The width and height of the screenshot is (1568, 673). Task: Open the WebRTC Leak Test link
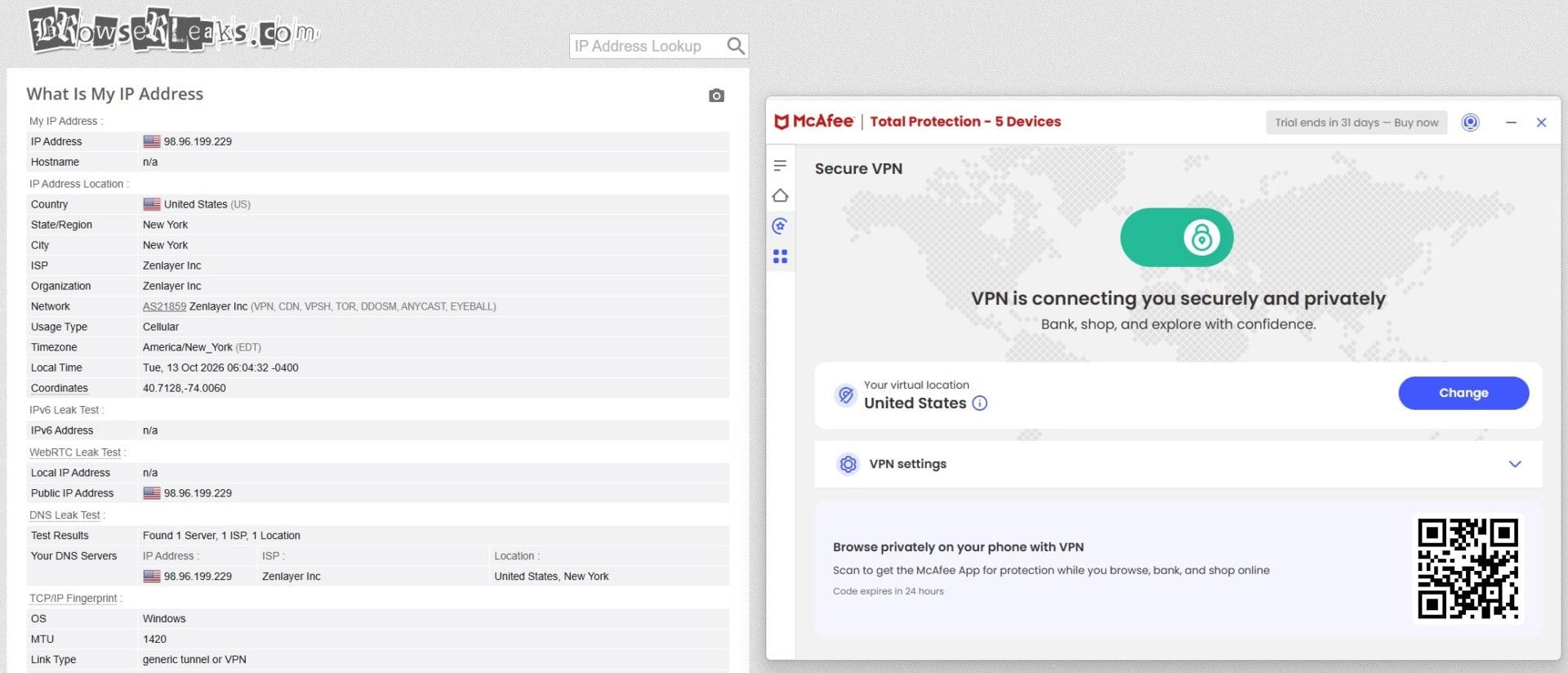(75, 452)
